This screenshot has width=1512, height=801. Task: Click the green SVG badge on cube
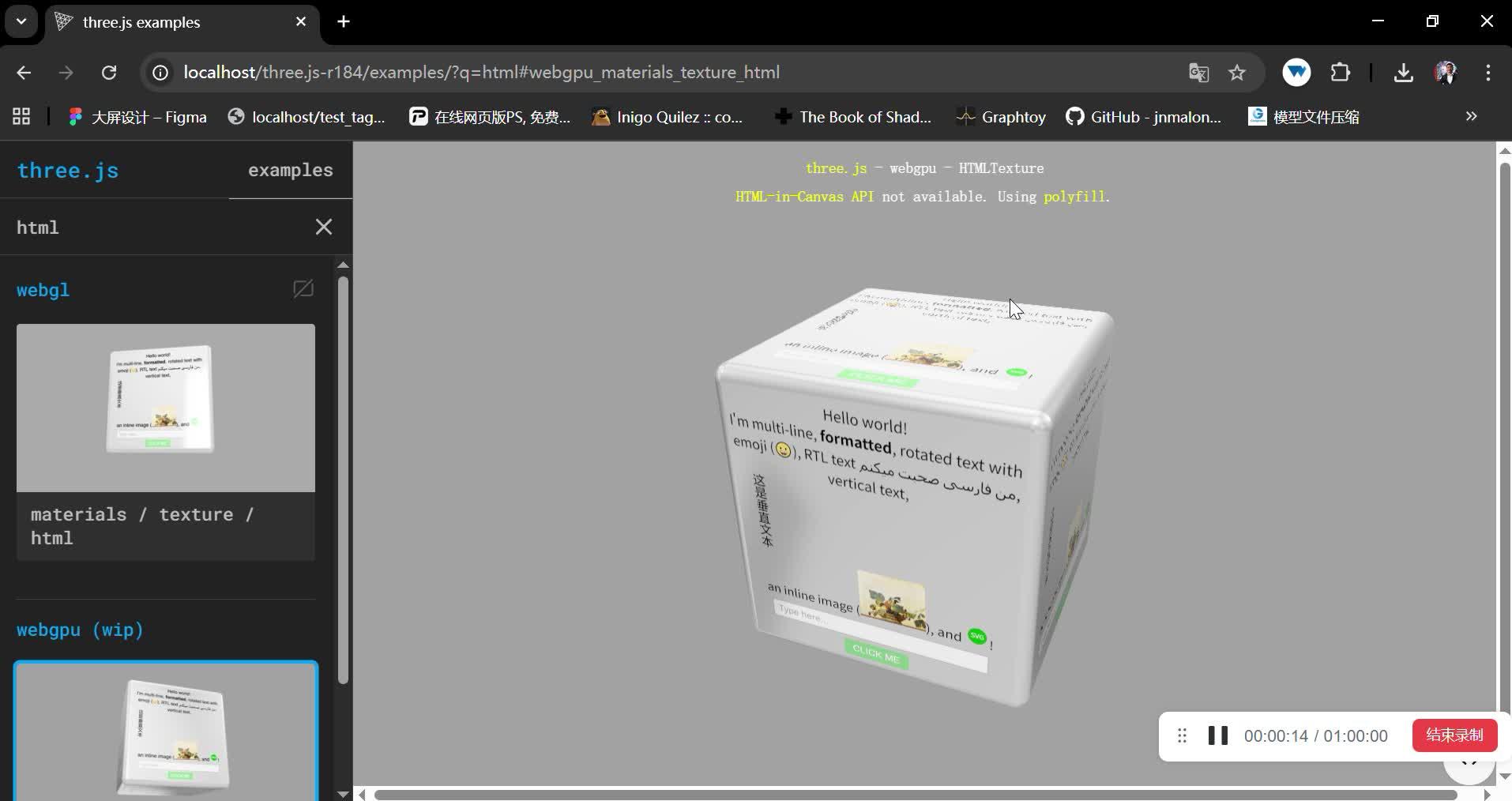click(x=977, y=637)
